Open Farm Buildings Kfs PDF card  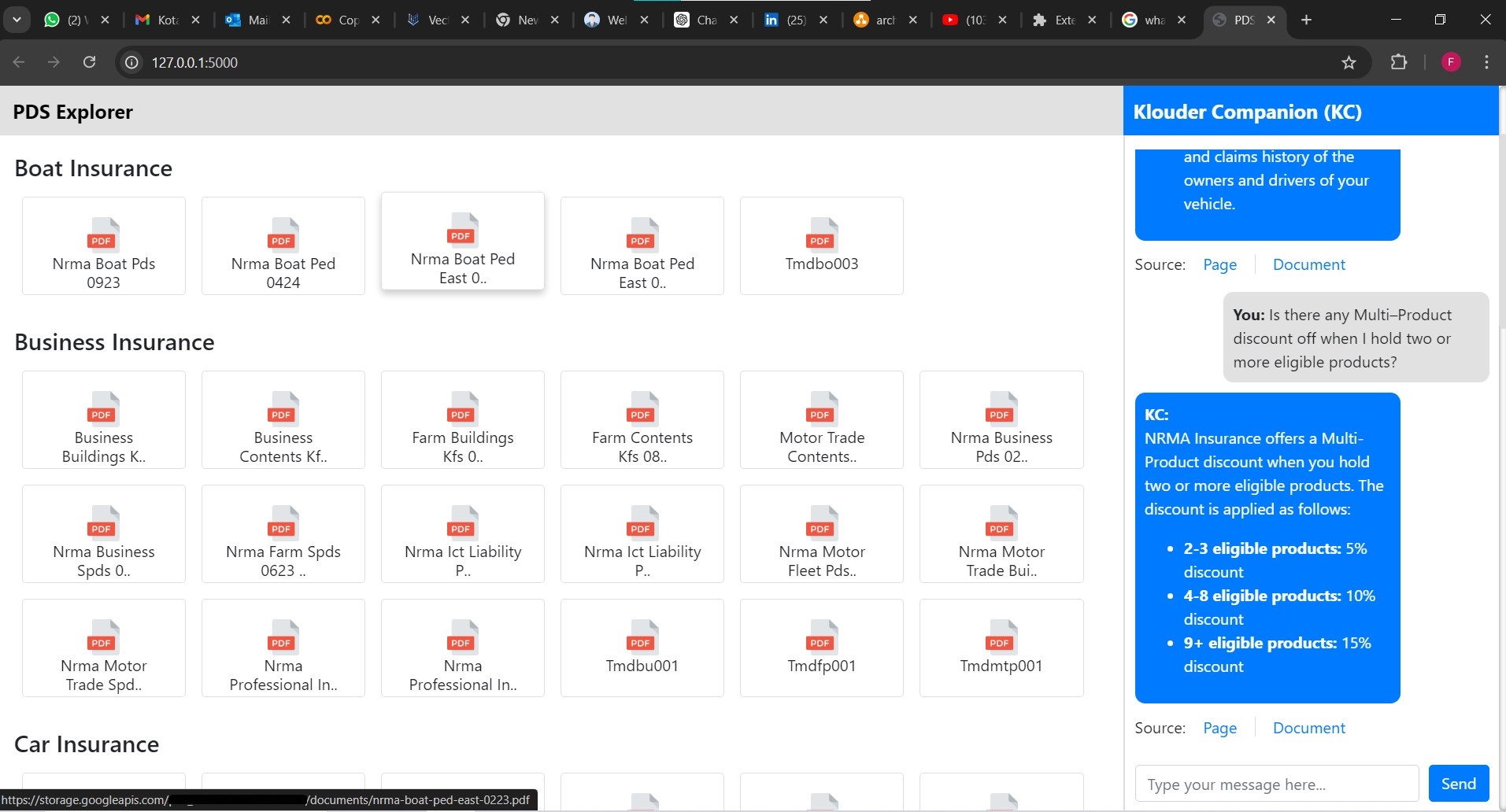click(x=463, y=419)
